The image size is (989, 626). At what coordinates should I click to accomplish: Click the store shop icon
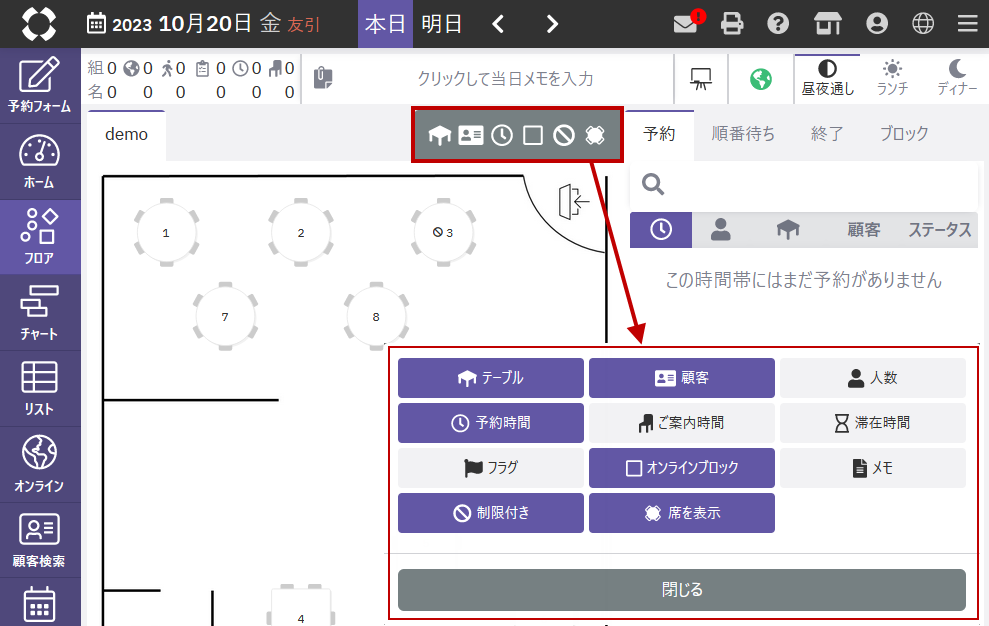click(x=827, y=24)
